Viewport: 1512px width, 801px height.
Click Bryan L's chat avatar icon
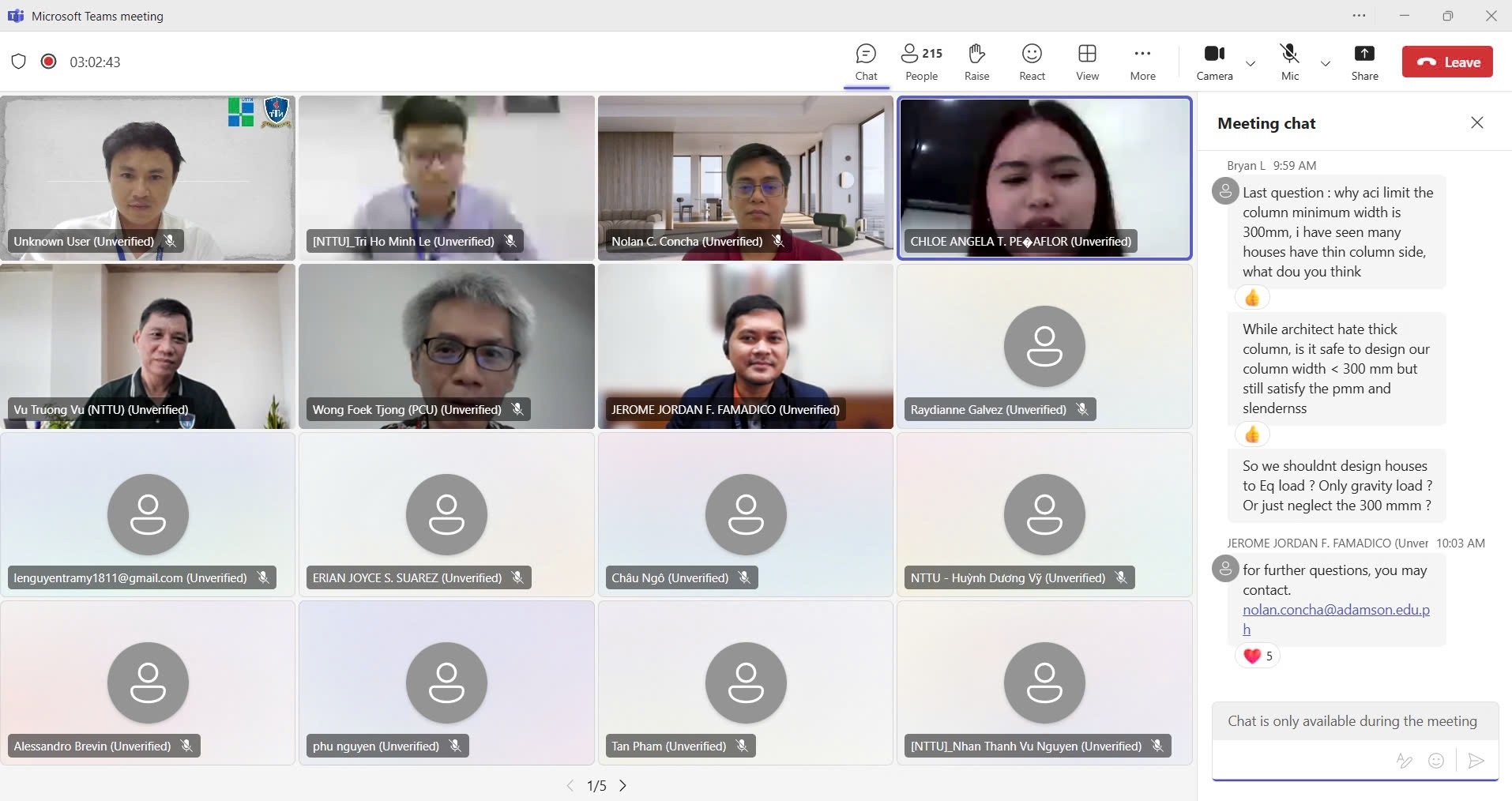tap(1225, 191)
